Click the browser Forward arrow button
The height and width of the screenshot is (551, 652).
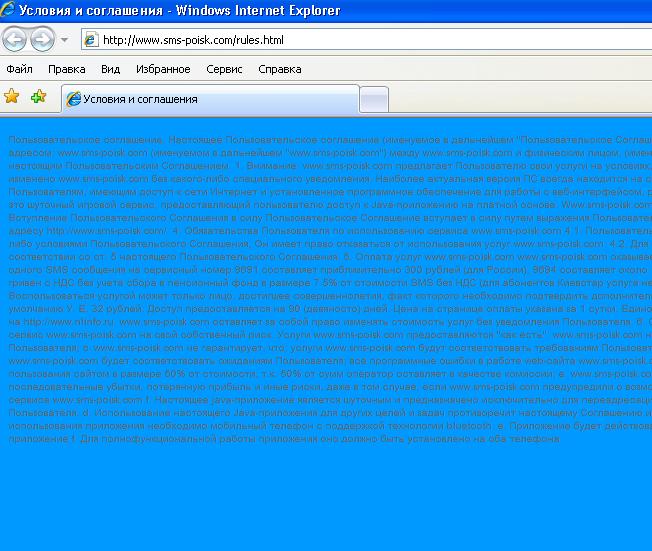pyautogui.click(x=42, y=40)
